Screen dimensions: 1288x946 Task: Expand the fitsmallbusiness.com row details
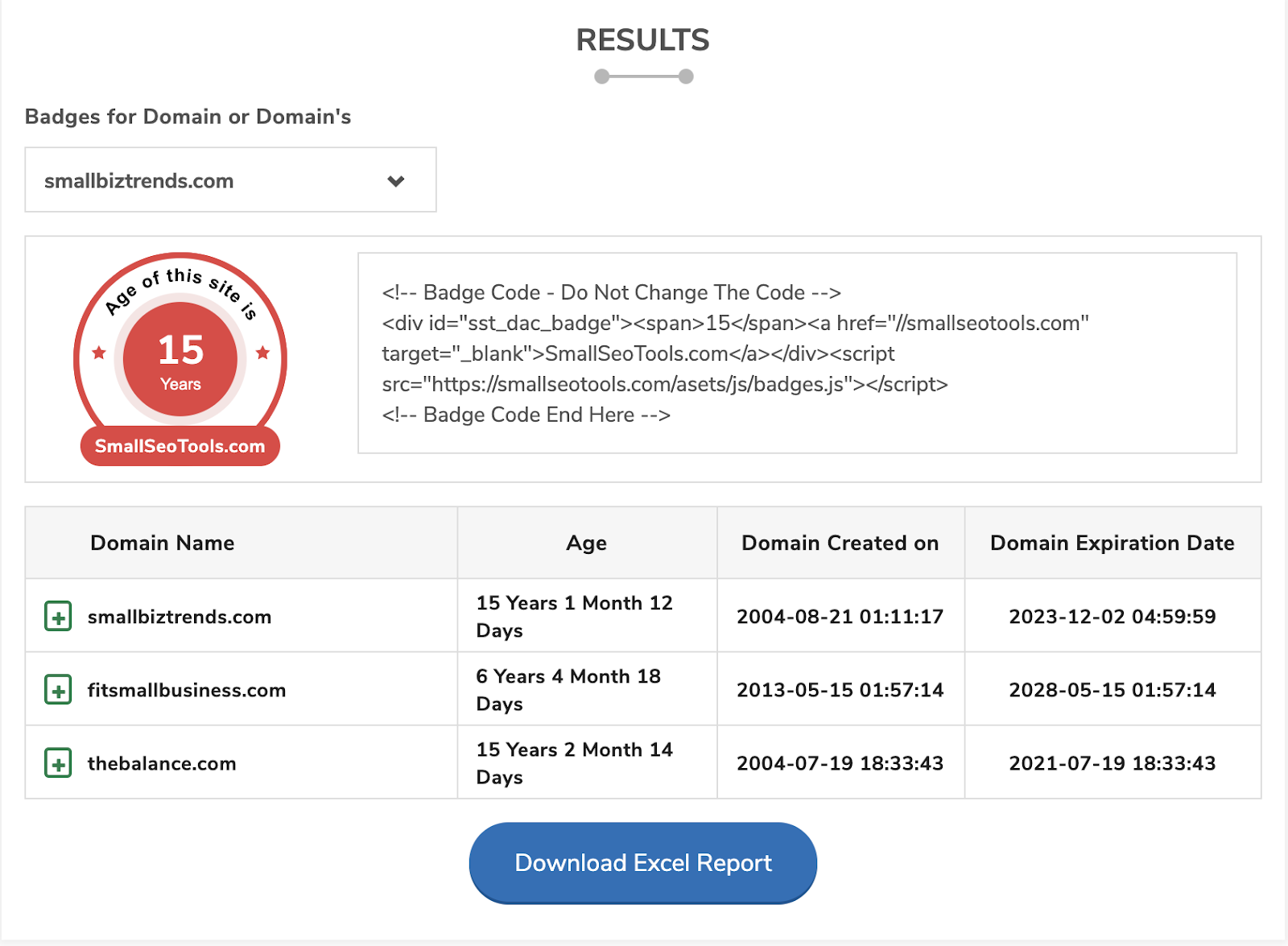pyautogui.click(x=58, y=690)
